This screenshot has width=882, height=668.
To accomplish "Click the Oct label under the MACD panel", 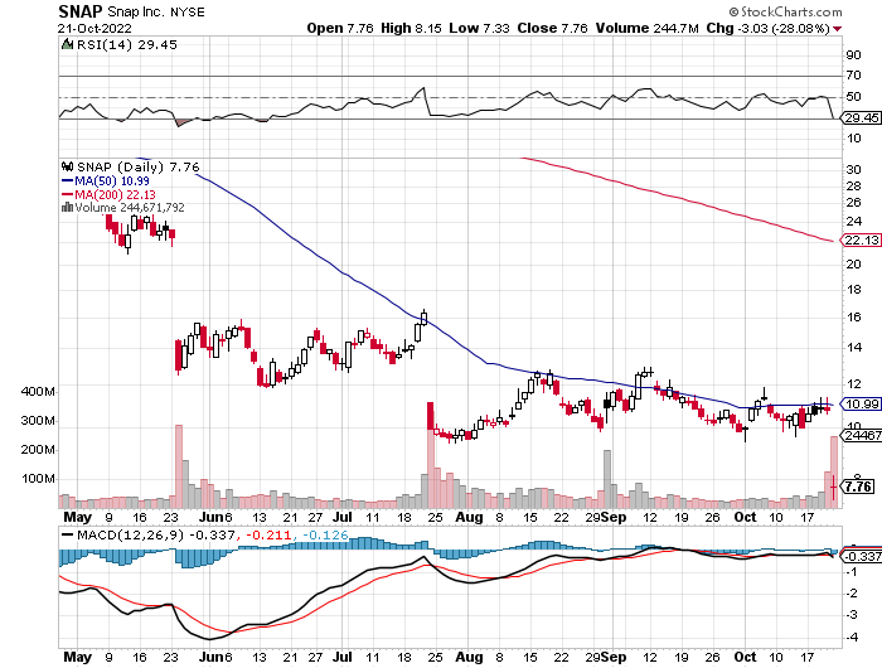I will [745, 657].
